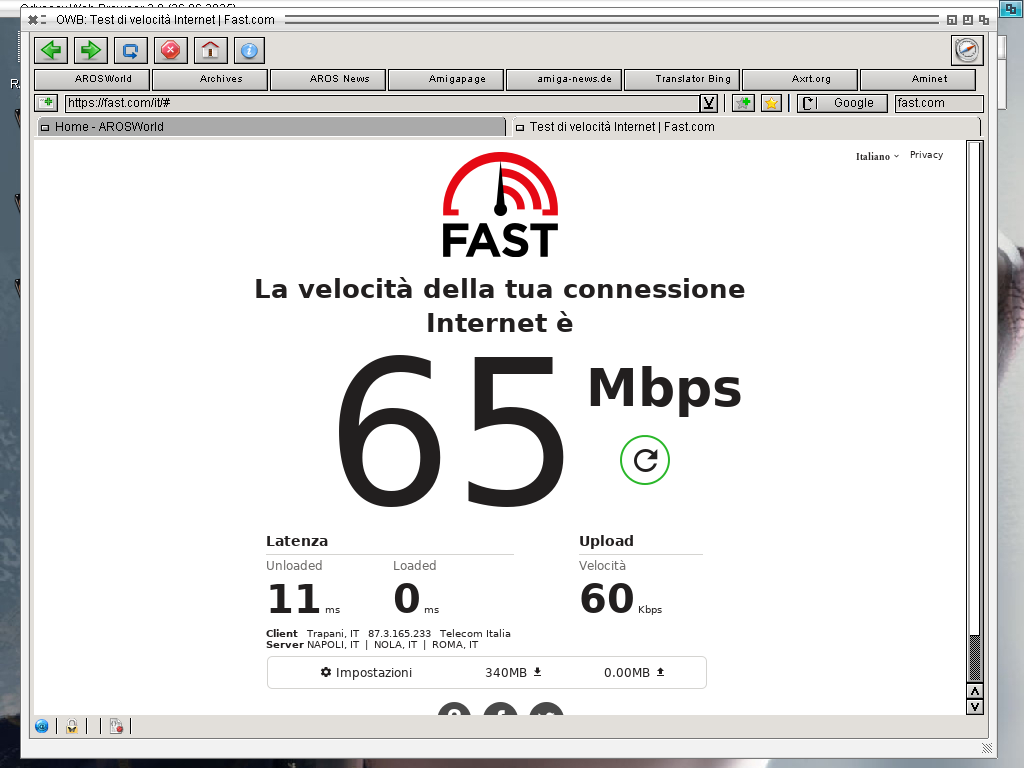1024x768 pixels.
Task: Click the client IP 87.3.165.233
Action: tap(399, 633)
